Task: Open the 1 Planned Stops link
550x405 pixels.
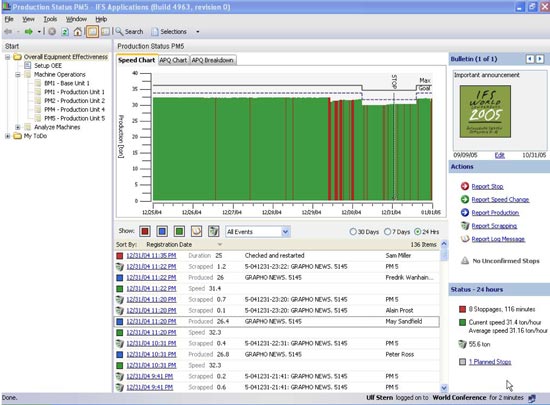Action: point(490,362)
